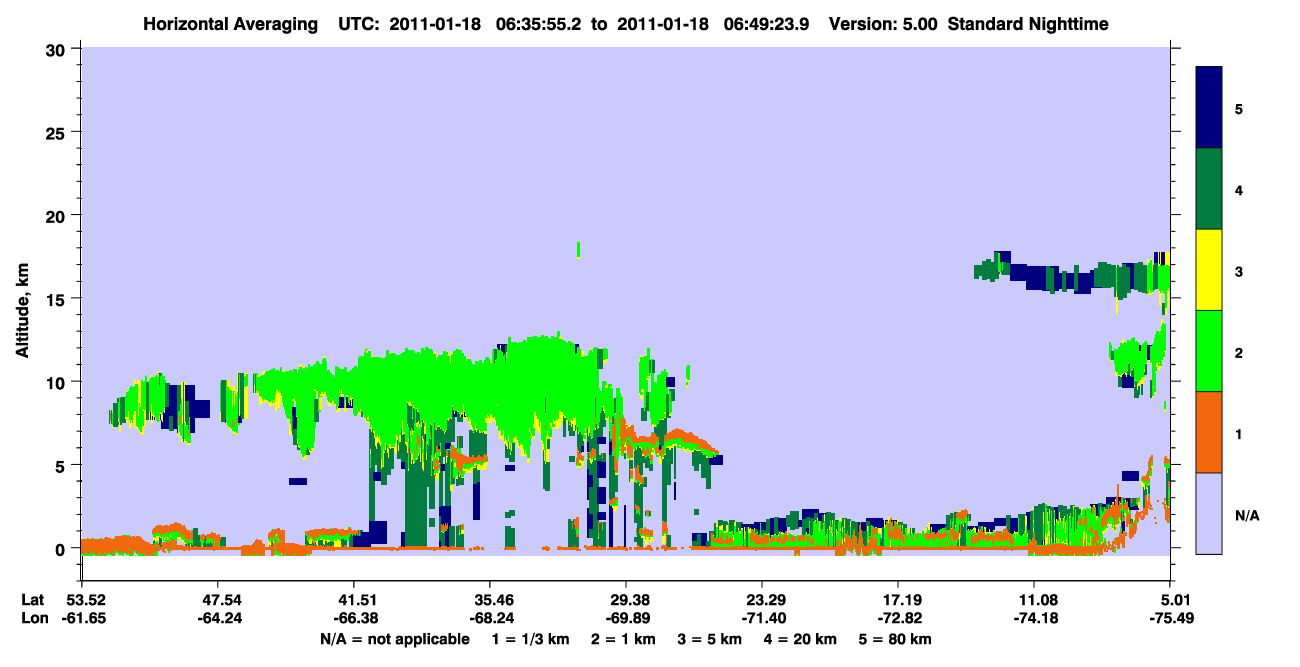Click the '2 = 1 km' legend entry
This screenshot has width=1300, height=667.
coord(624,639)
